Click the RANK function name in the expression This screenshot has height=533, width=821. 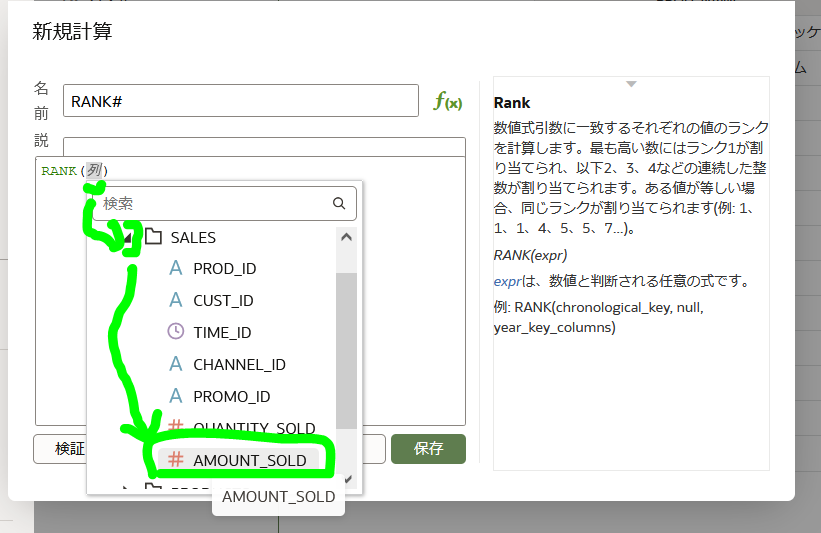point(59,171)
